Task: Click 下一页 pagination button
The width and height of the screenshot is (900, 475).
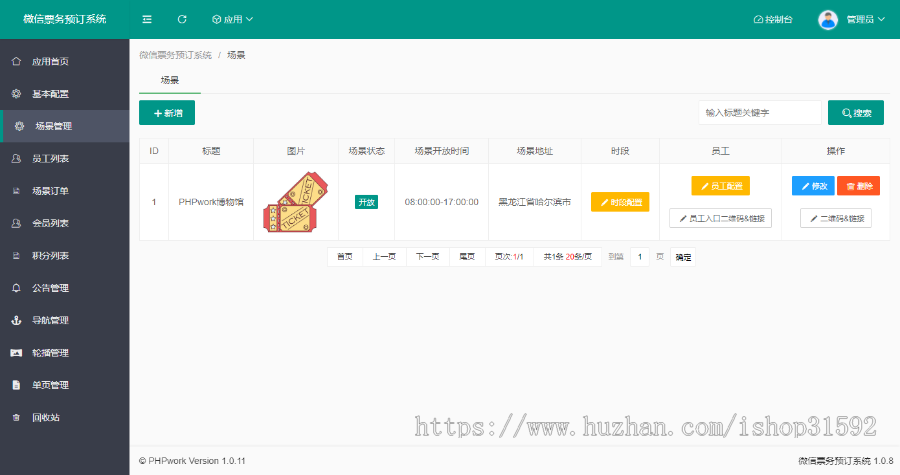Action: pos(428,257)
